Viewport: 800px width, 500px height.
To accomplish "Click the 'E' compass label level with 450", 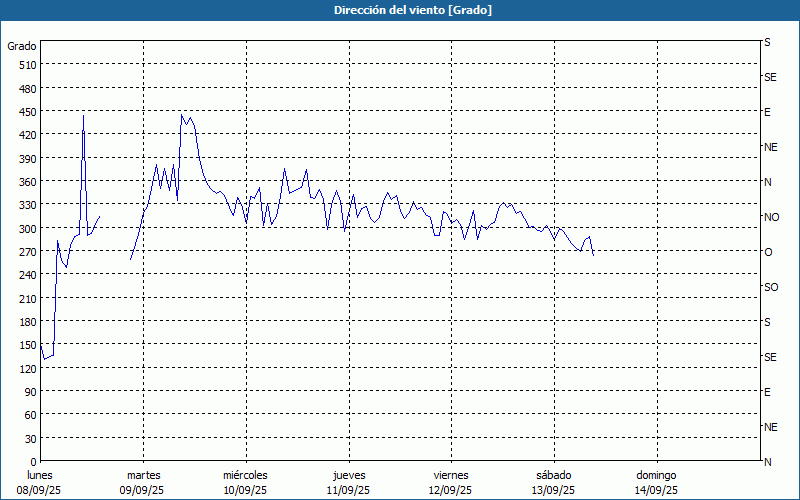I will pos(767,112).
